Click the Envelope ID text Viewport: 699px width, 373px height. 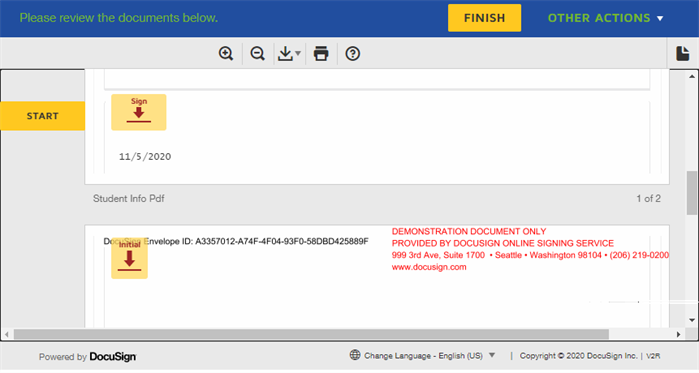point(236,242)
